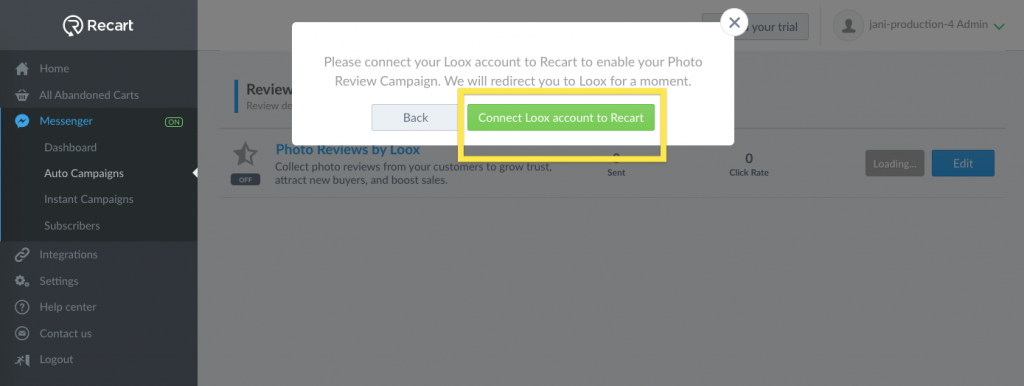Open the Subscribers submenu item
Image resolution: width=1024 pixels, height=386 pixels.
click(72, 226)
